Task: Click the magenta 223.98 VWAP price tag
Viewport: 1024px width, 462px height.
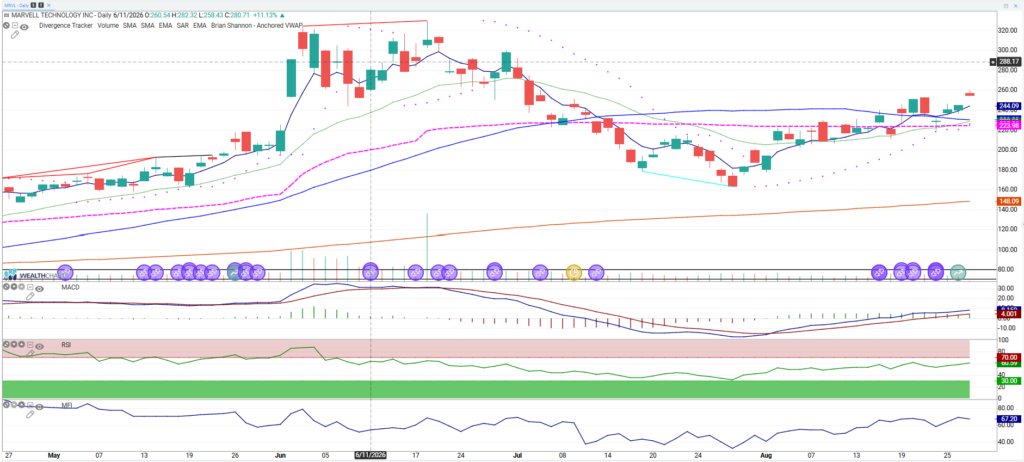Action: [x=1008, y=126]
